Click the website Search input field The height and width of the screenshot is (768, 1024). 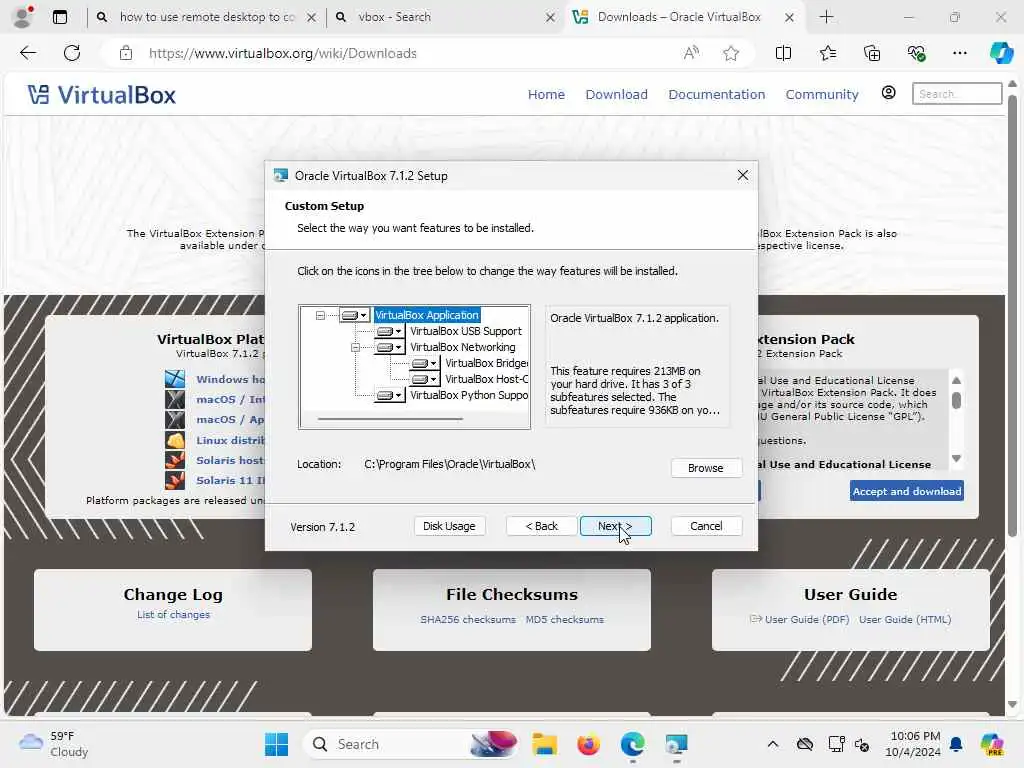click(957, 94)
